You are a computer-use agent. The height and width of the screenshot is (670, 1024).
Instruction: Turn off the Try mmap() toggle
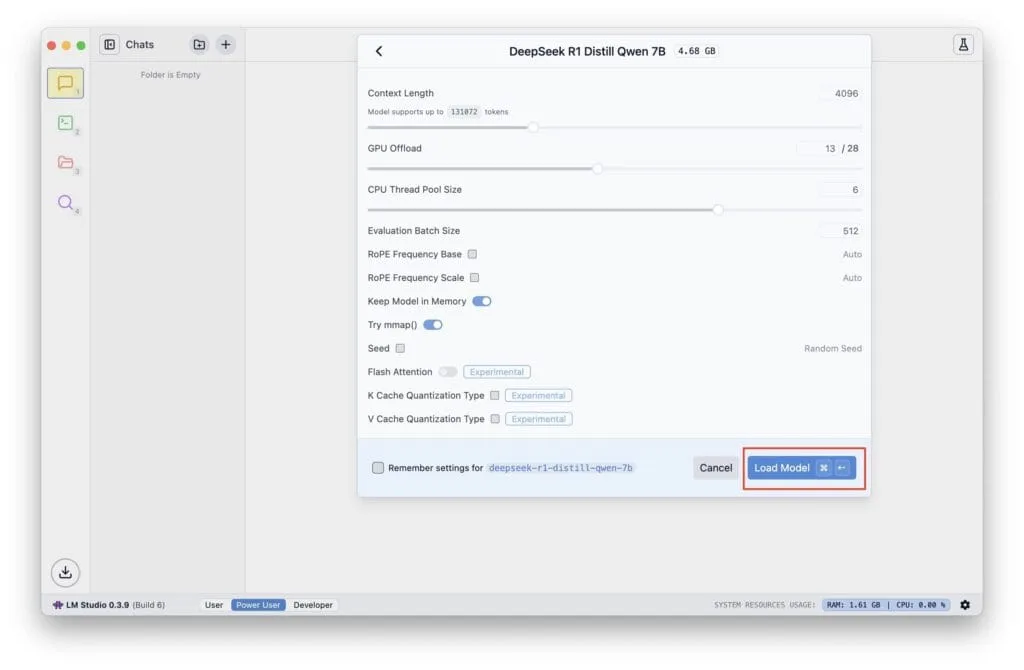coord(432,324)
